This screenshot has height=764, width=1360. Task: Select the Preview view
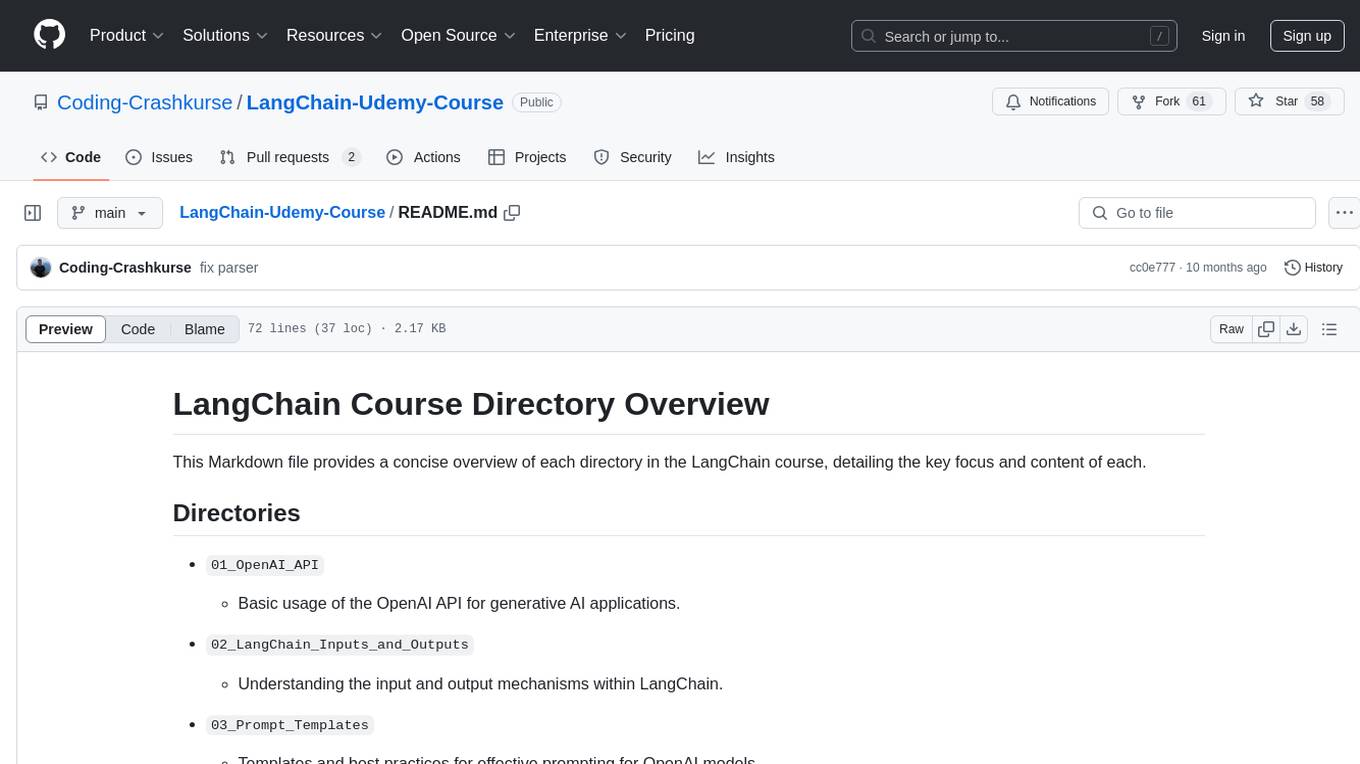(66, 329)
